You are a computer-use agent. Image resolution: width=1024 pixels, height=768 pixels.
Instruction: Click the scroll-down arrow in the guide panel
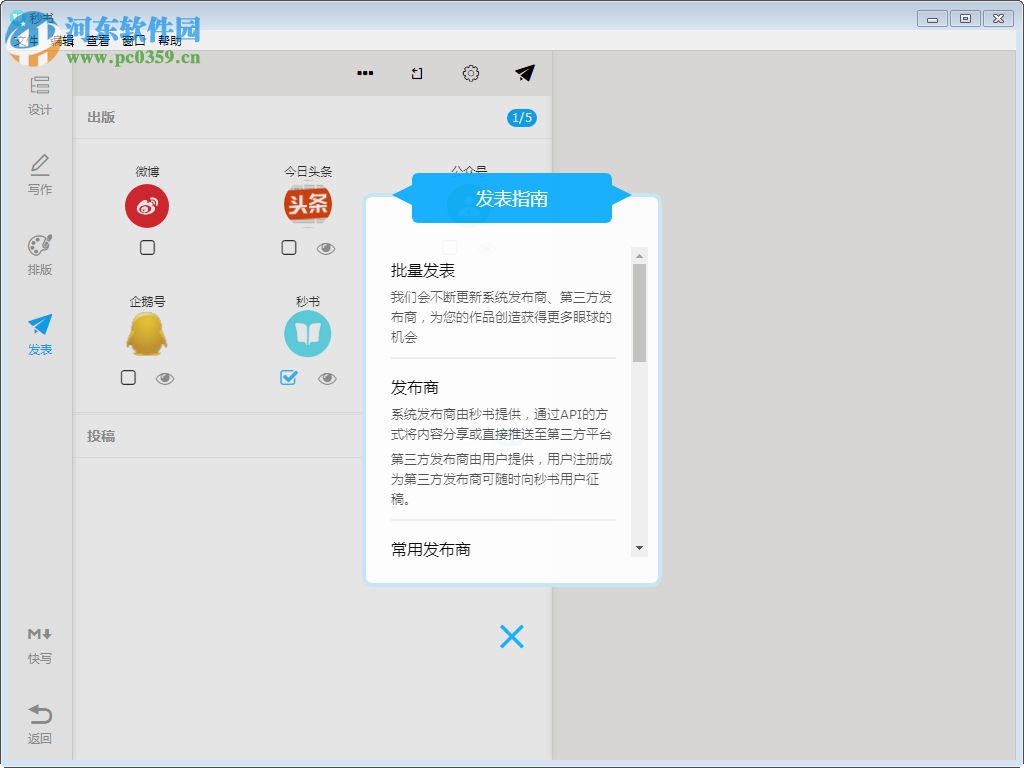coord(639,547)
